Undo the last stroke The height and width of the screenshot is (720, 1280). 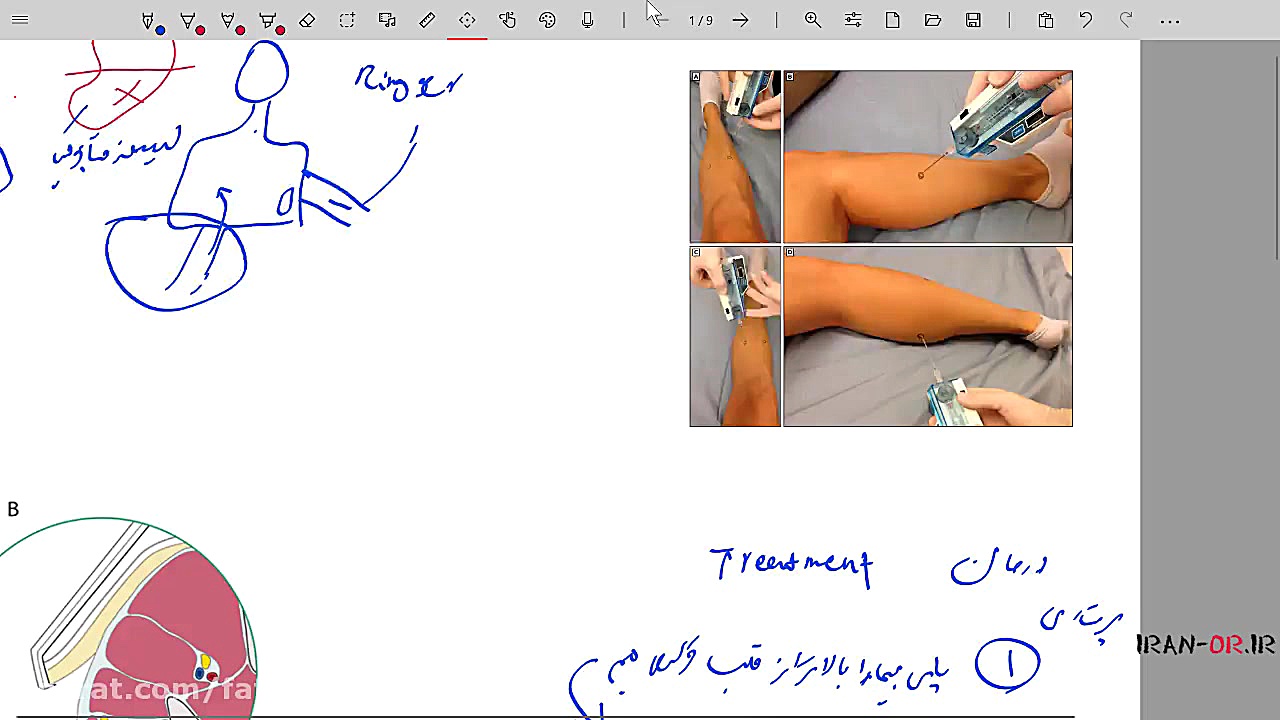[1086, 21]
